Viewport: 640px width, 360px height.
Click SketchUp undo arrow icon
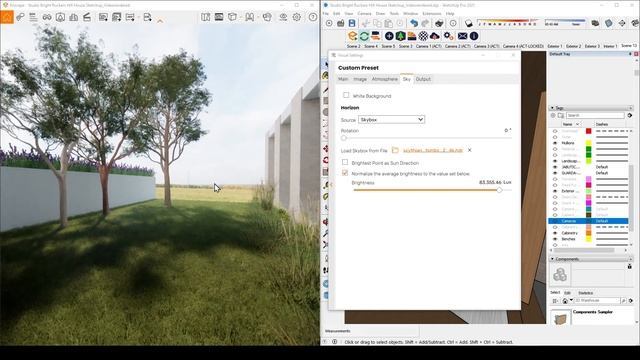click(x=414, y=24)
